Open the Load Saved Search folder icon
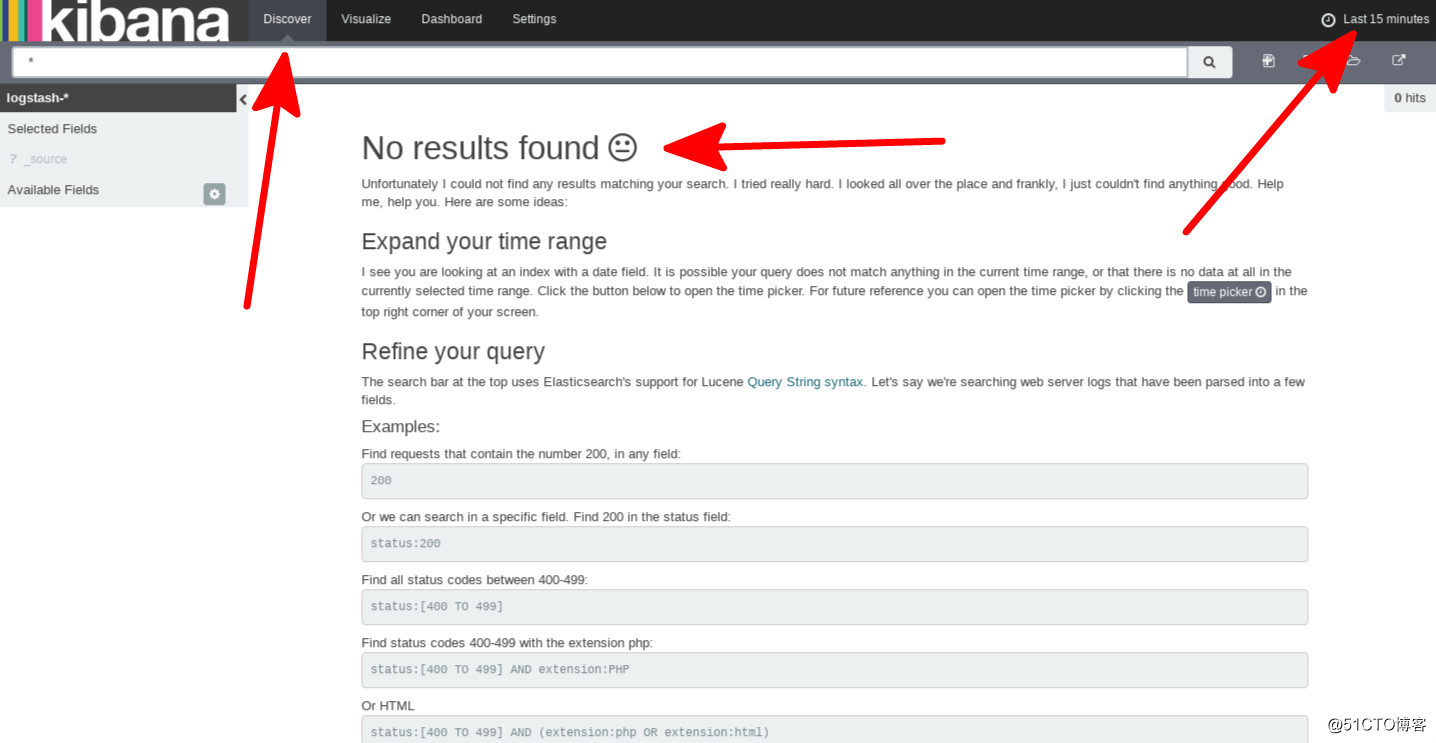 (x=1354, y=61)
